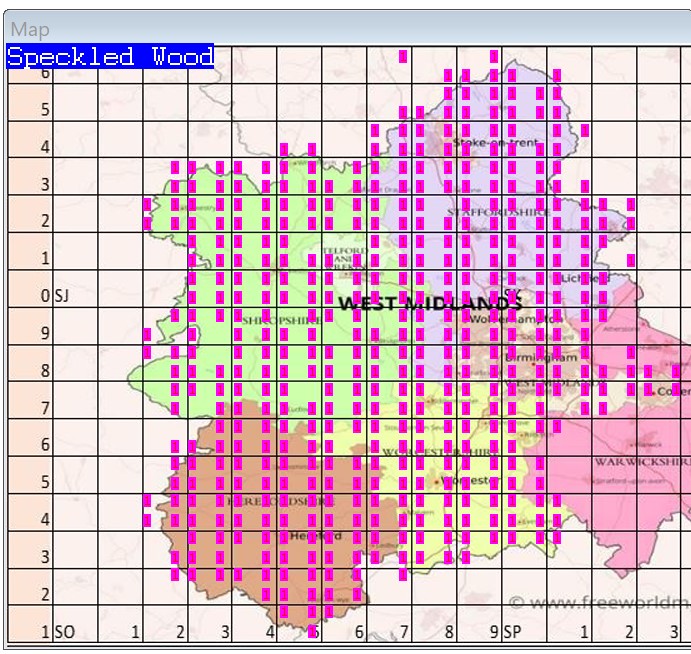Select the WARWICKSHIRE county label
This screenshot has height=654, width=691.
(x=641, y=462)
